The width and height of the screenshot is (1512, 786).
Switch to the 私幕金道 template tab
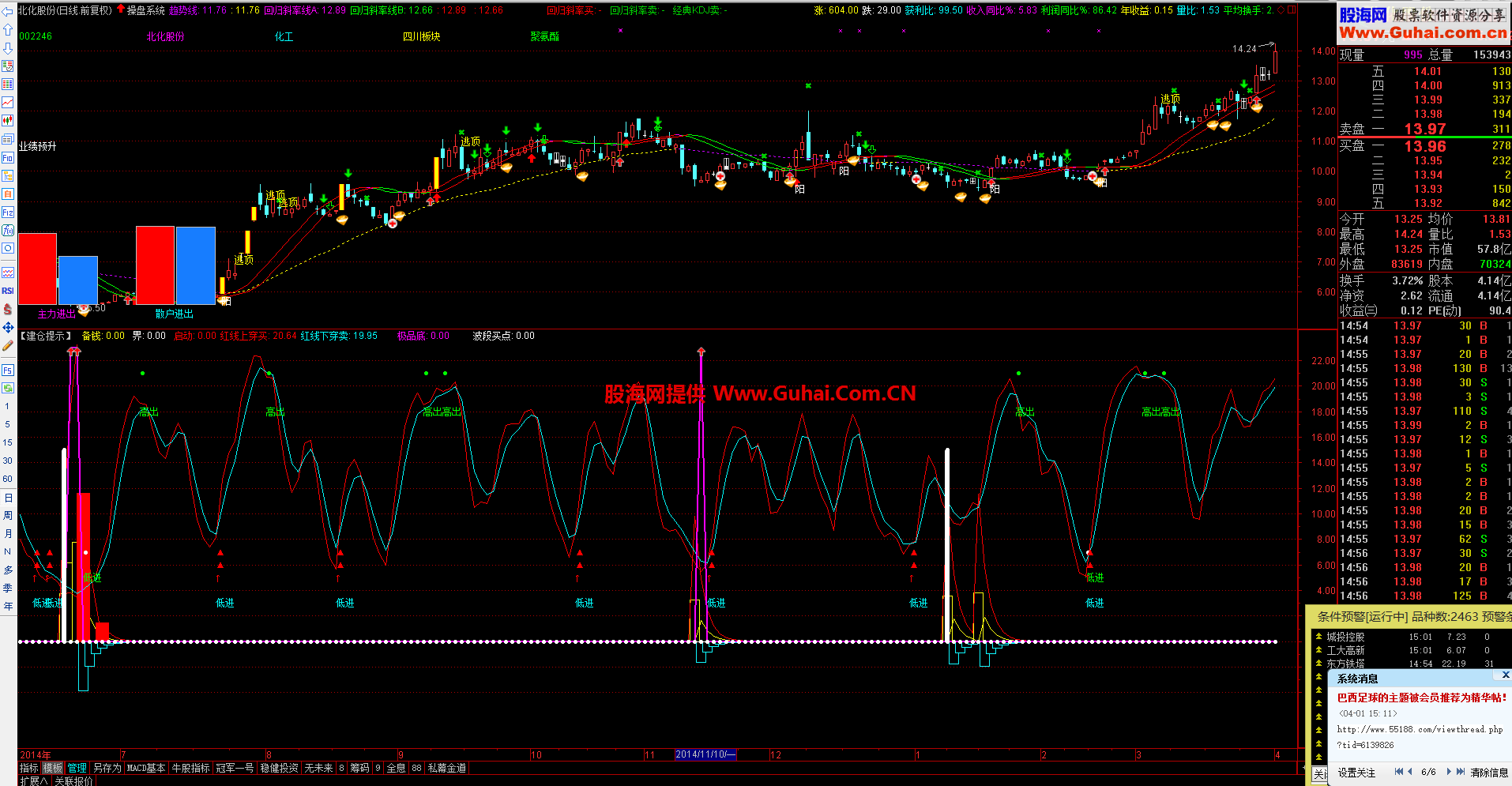[x=447, y=768]
